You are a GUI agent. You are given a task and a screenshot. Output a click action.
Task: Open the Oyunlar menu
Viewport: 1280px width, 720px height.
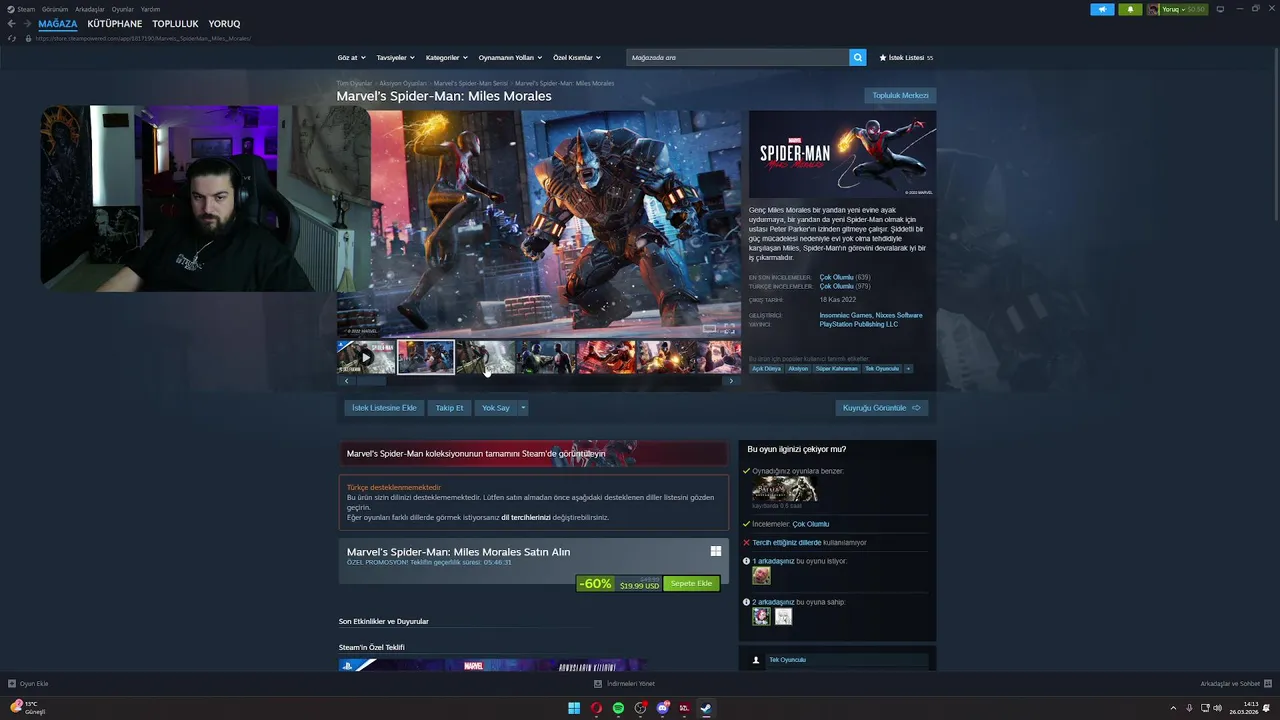click(122, 9)
